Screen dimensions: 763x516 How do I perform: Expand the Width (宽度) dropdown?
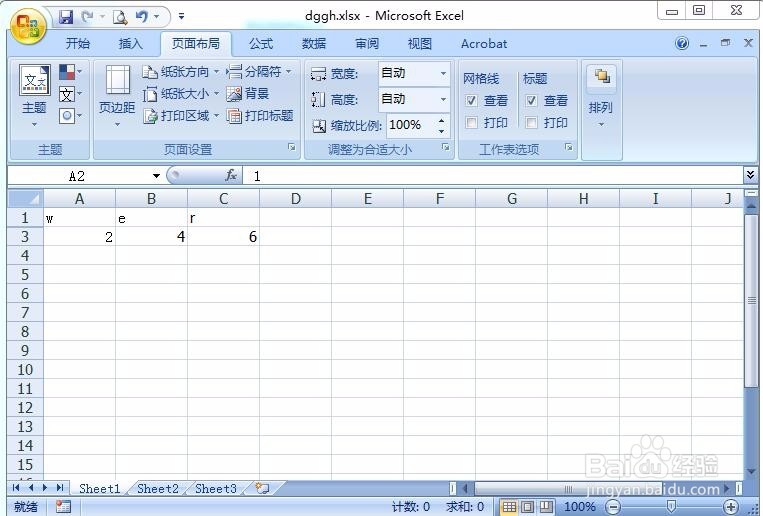click(x=443, y=74)
